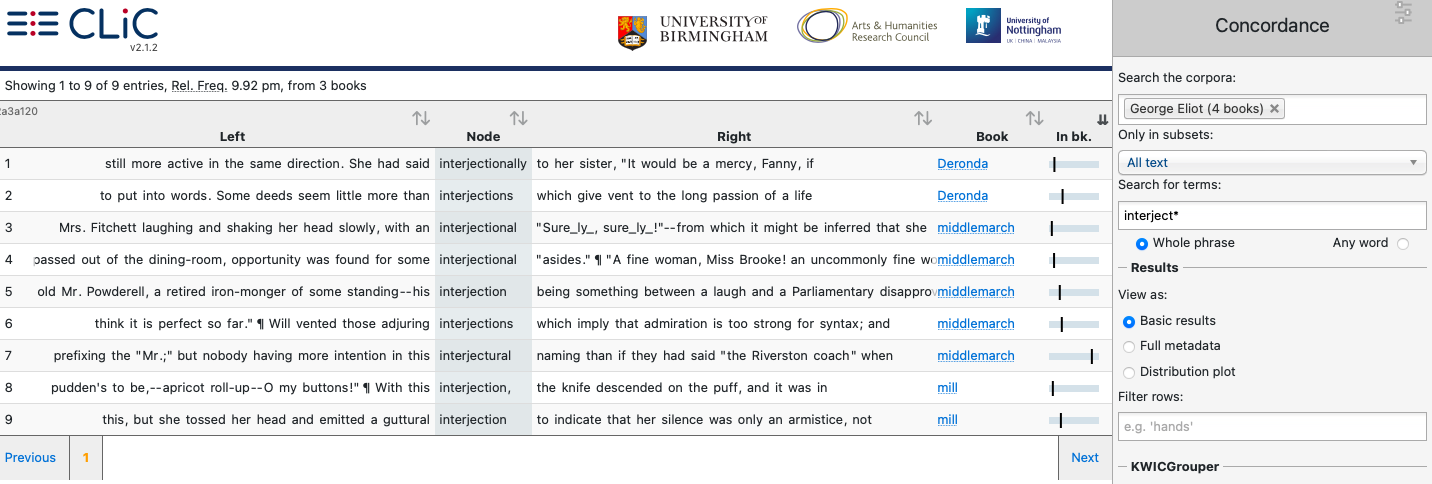Select the Any word radio option
Image resolution: width=1432 pixels, height=484 pixels.
1402,243
